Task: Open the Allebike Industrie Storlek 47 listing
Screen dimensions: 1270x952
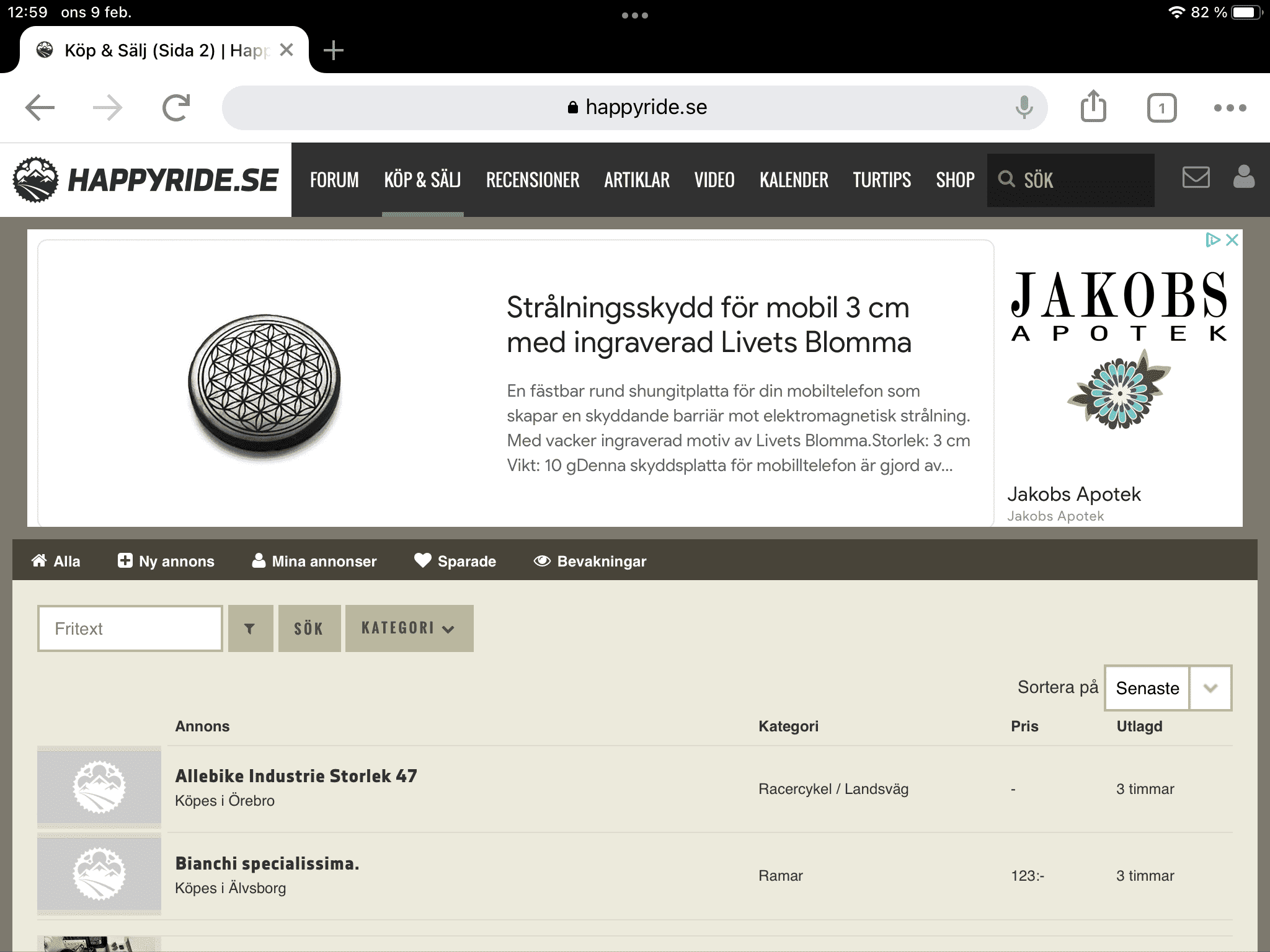Action: 296,776
